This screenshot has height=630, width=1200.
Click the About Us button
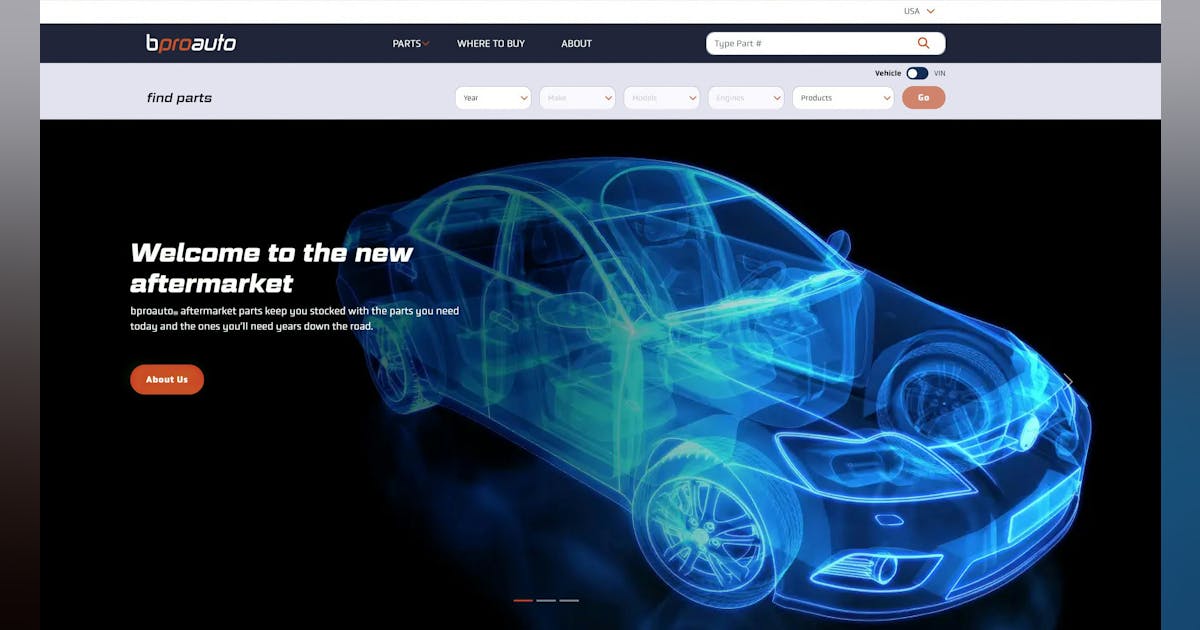166,379
